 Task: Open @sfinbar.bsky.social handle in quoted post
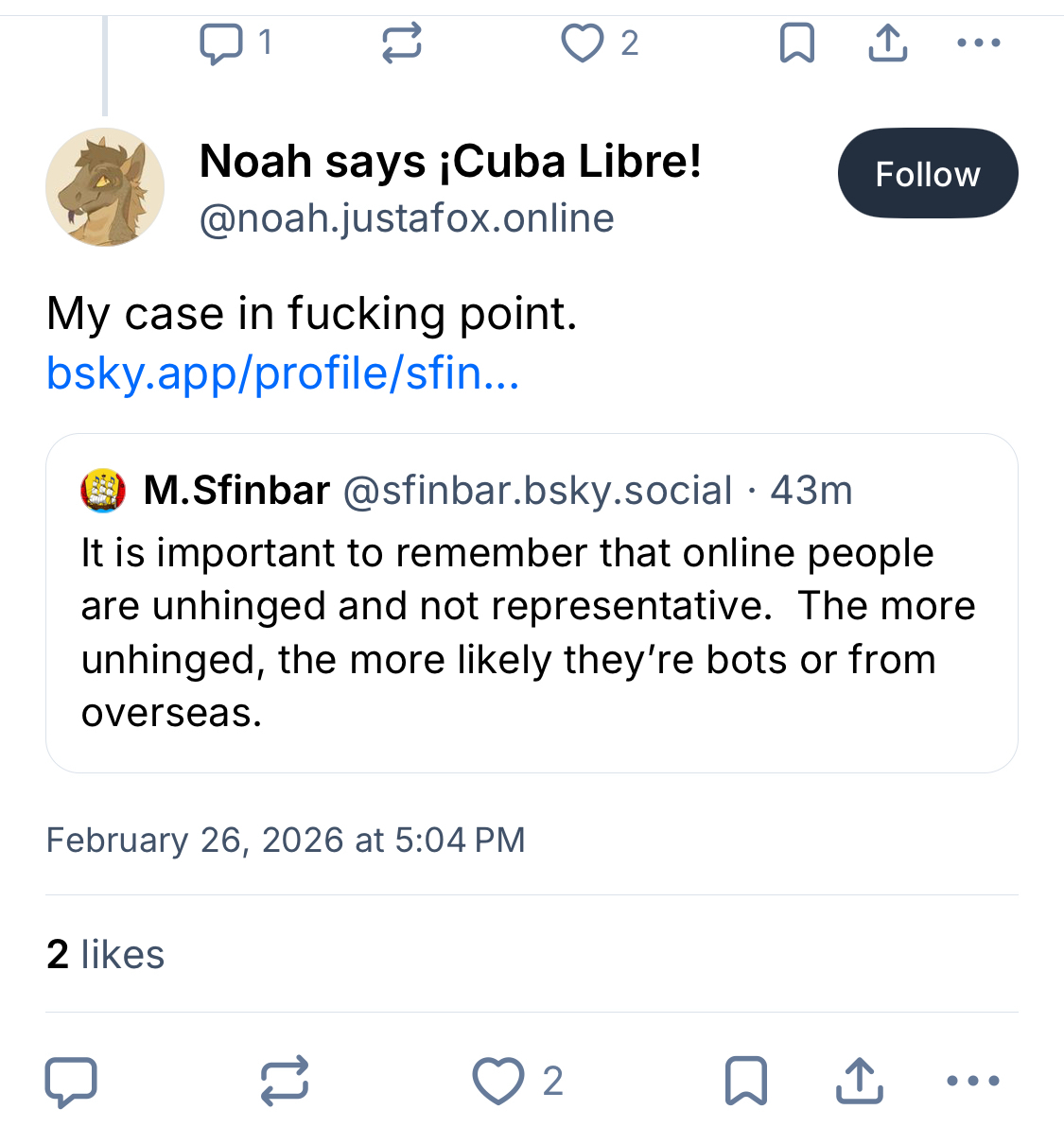click(536, 491)
